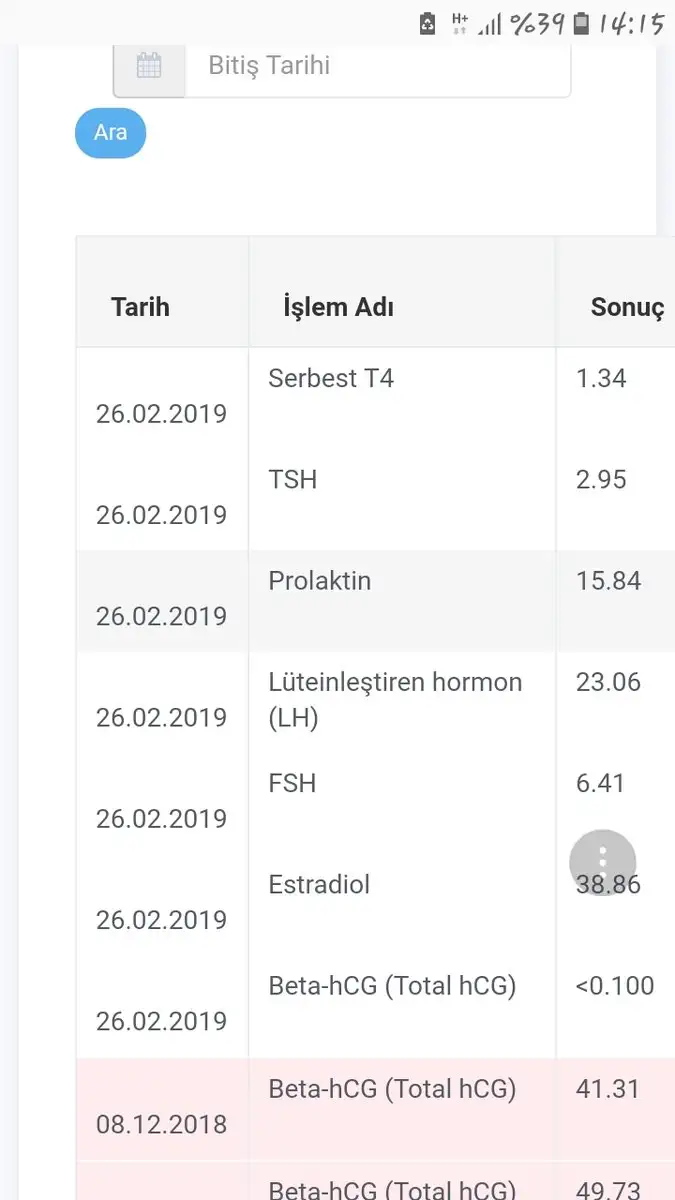This screenshot has width=675, height=1200.
Task: Click the Sonuç column header
Action: click(x=627, y=307)
